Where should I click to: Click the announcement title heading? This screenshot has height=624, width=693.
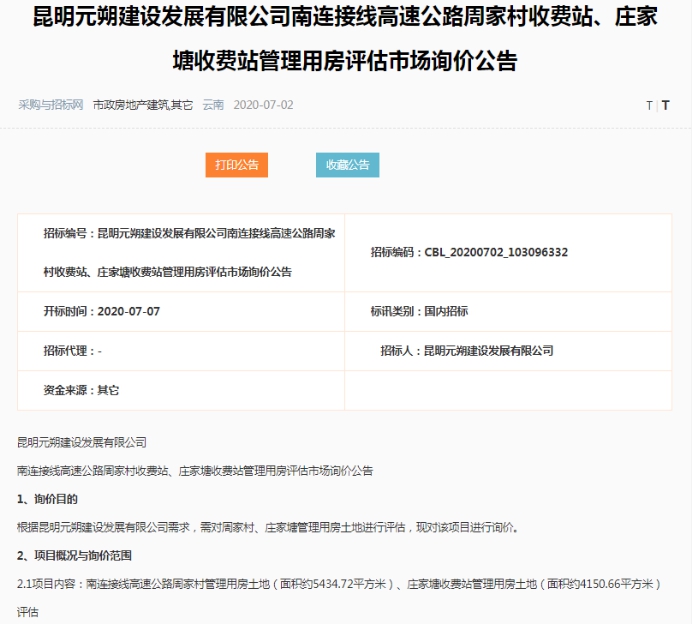pos(345,40)
